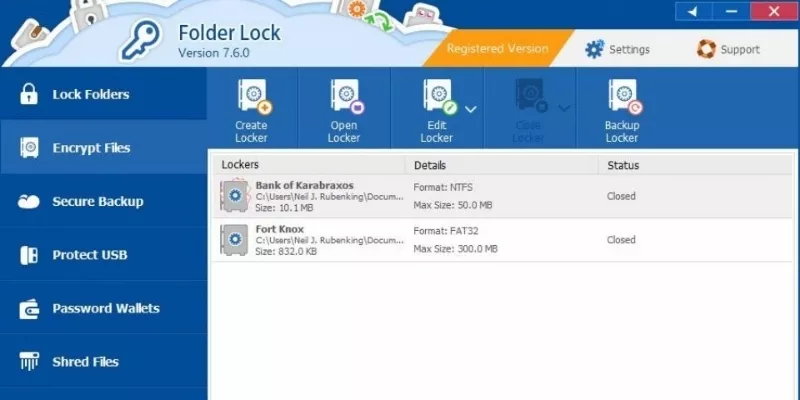Click the USB drive icon beside Protect USB
Viewport: 800px width, 400px height.
29,255
